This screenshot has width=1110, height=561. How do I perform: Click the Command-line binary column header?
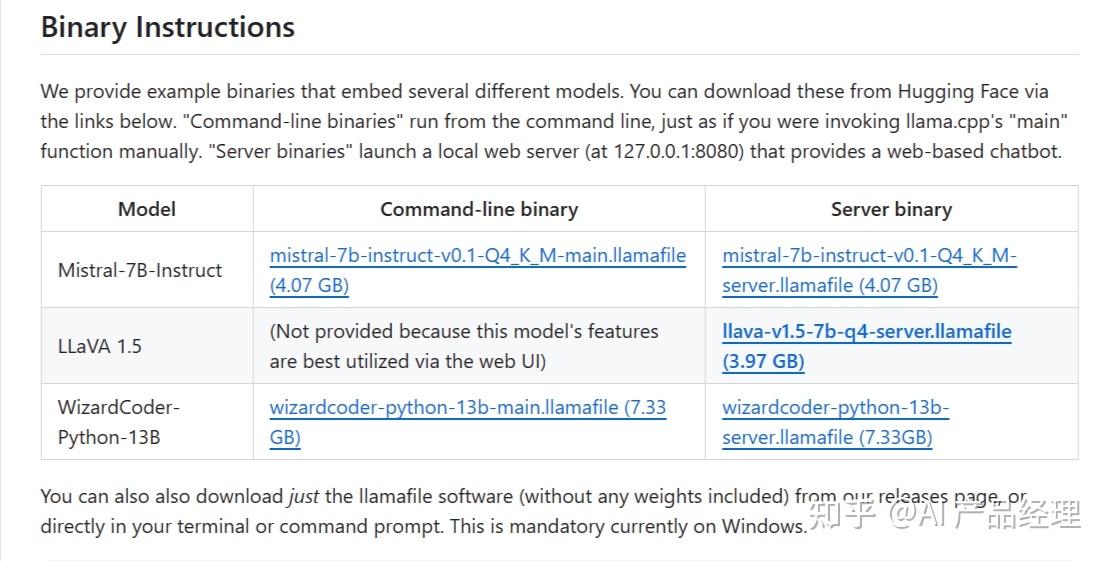coord(479,209)
